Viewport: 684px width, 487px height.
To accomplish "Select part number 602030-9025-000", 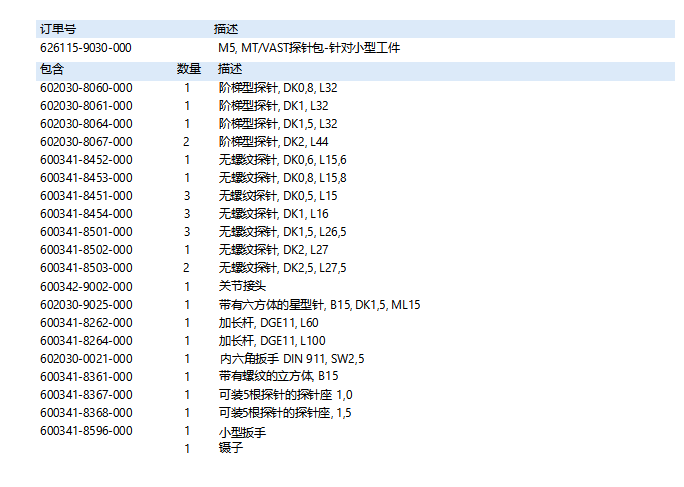I will coord(86,305).
